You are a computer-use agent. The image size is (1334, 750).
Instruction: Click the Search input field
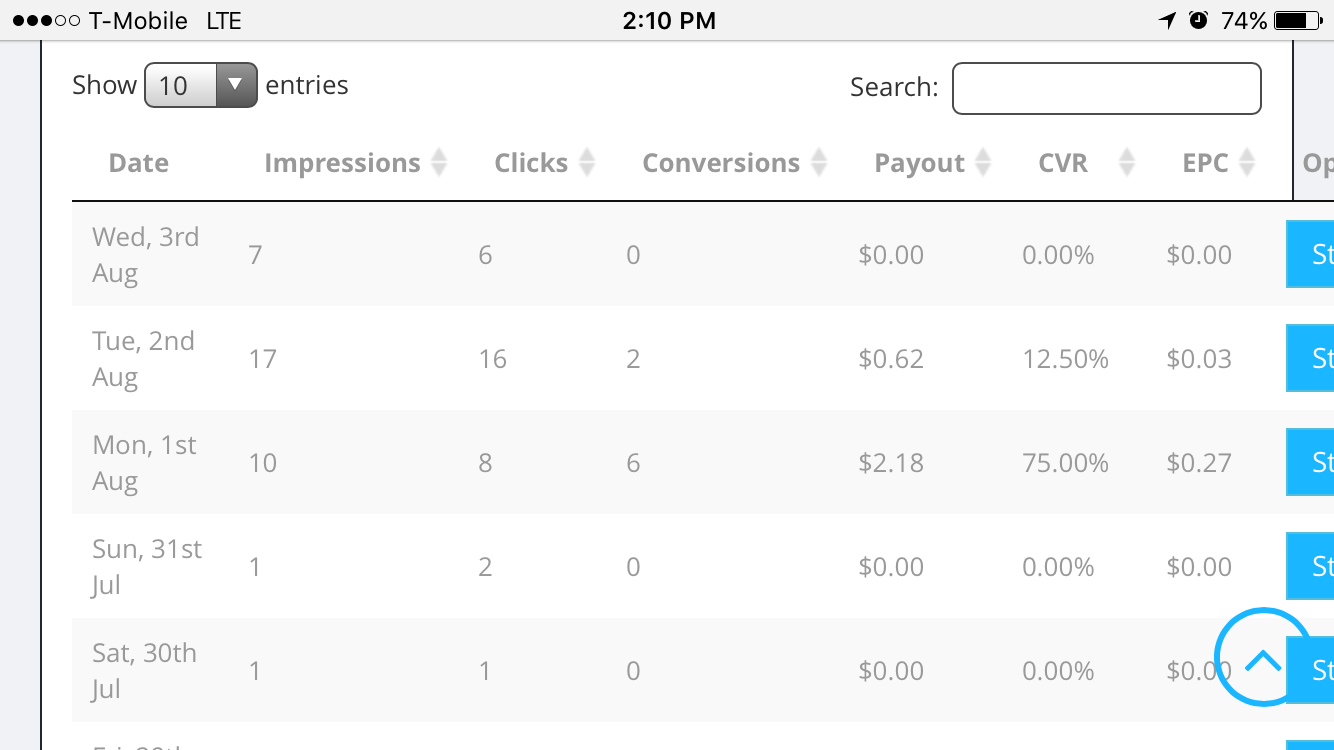pyautogui.click(x=1107, y=88)
